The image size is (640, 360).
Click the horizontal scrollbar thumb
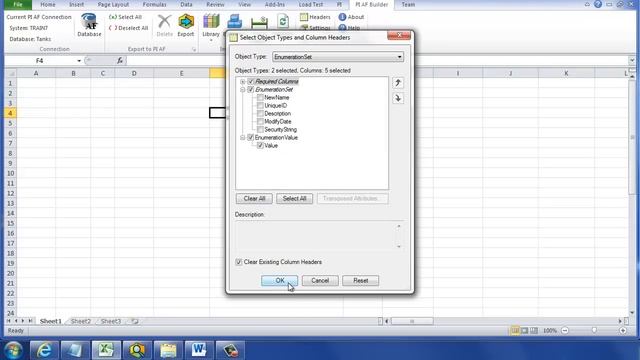point(412,321)
